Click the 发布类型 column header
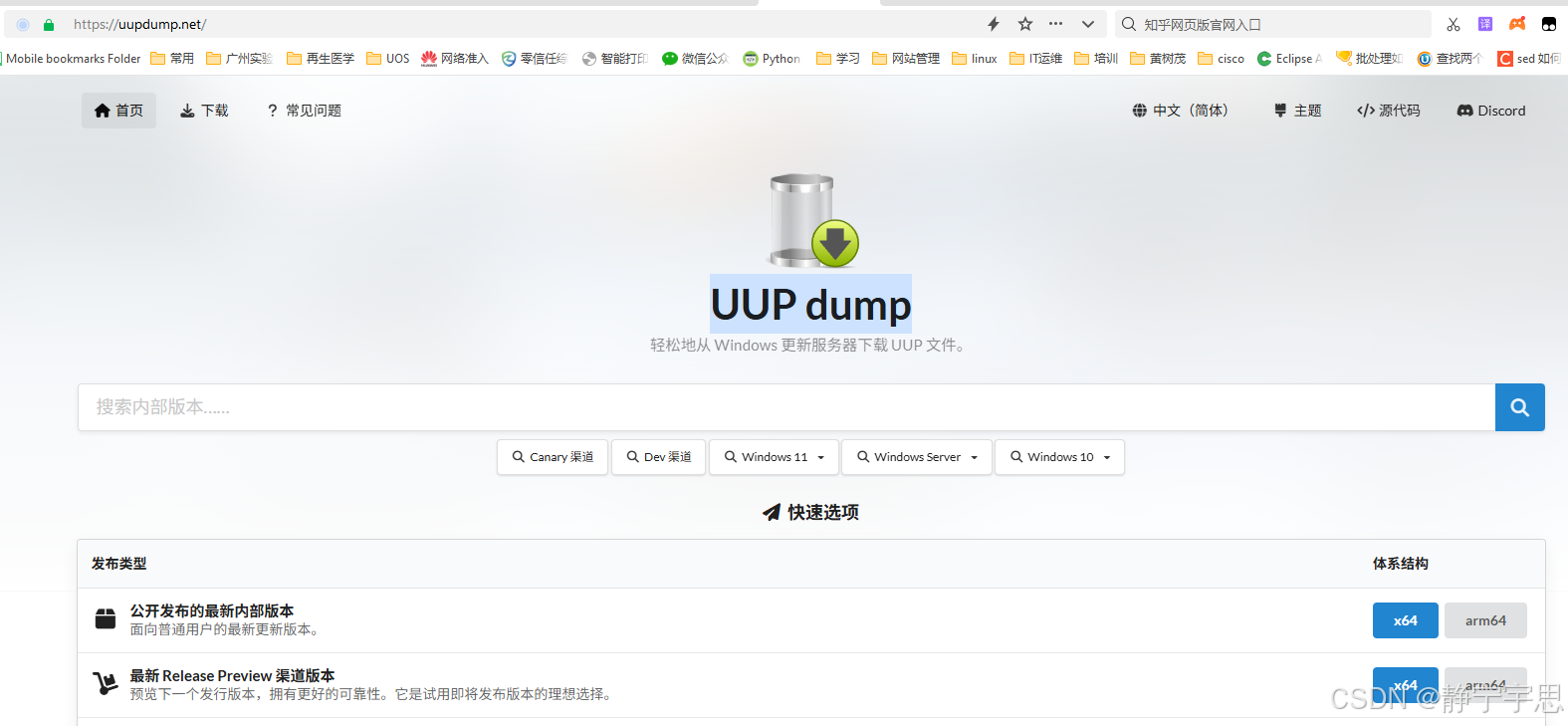The height and width of the screenshot is (726, 1568). (x=119, y=564)
